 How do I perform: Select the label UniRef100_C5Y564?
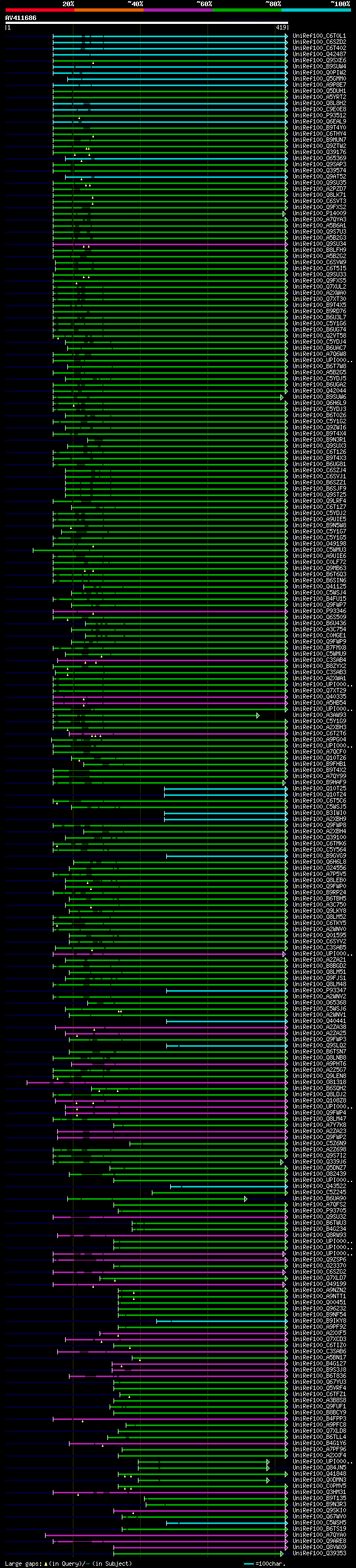point(319,850)
